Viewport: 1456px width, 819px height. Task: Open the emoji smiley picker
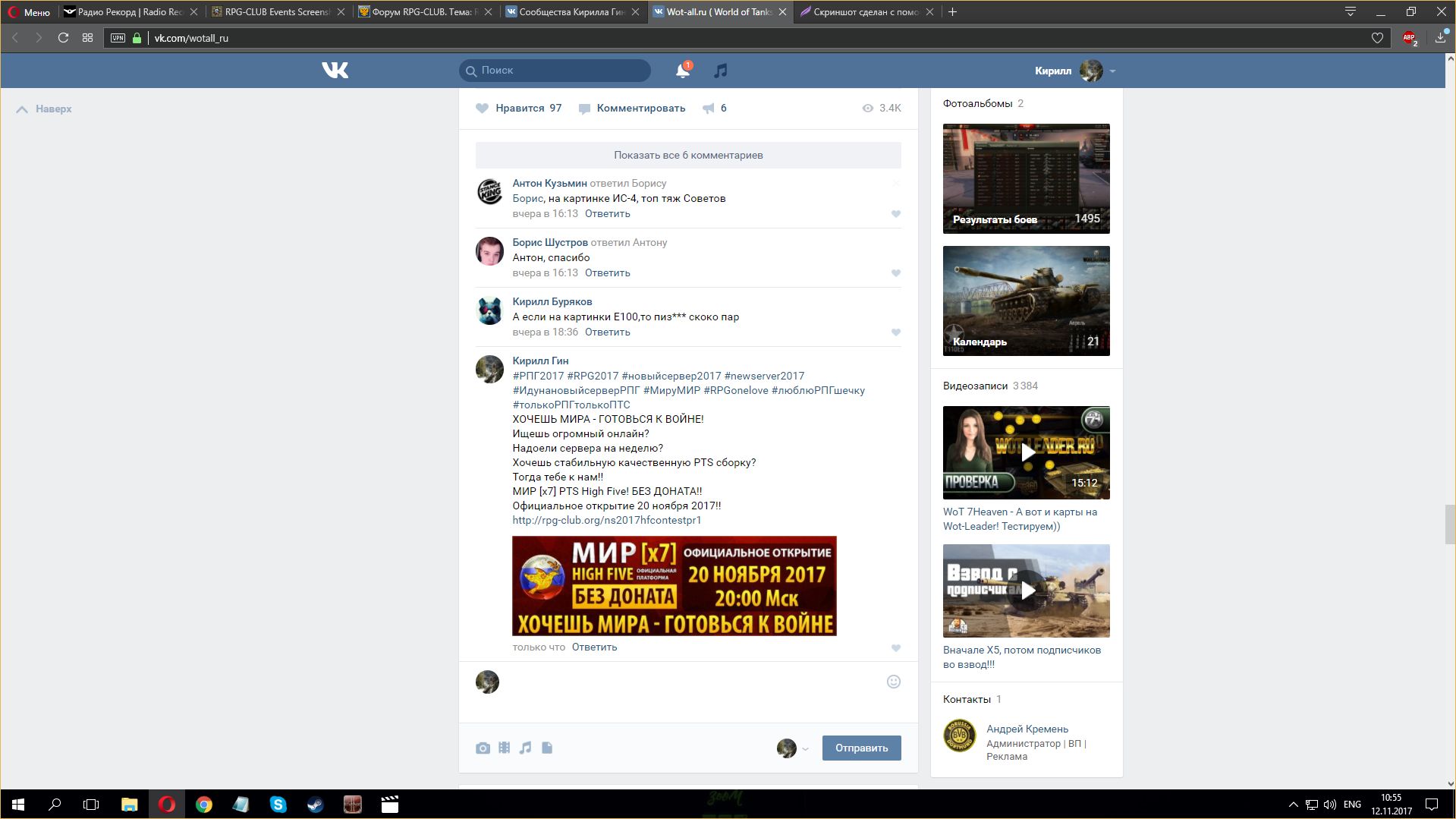894,682
